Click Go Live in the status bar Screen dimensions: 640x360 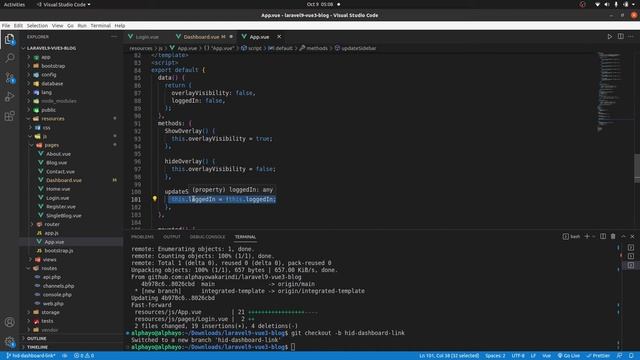(x=569, y=356)
